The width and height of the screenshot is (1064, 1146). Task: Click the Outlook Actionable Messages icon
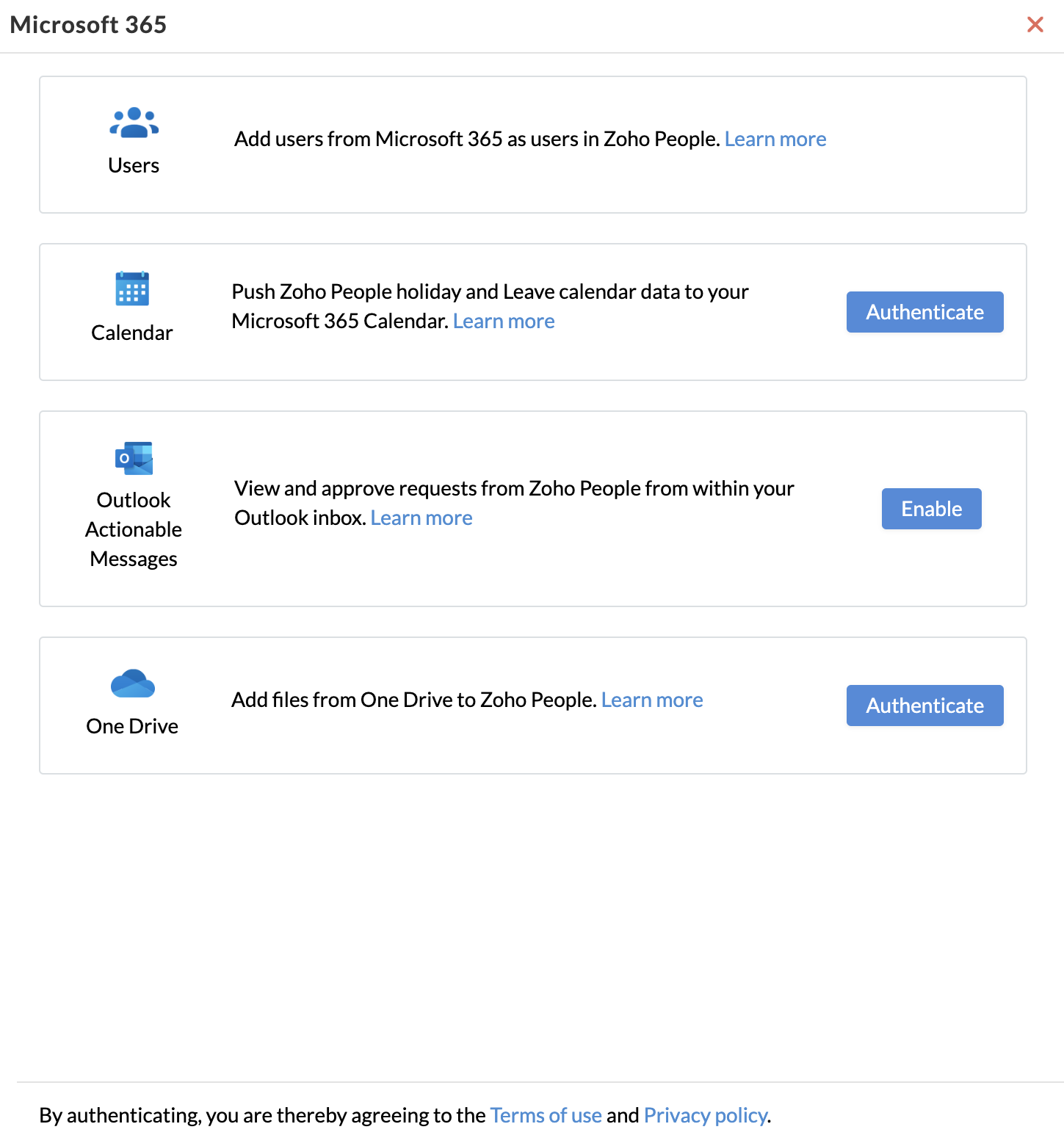tap(134, 458)
